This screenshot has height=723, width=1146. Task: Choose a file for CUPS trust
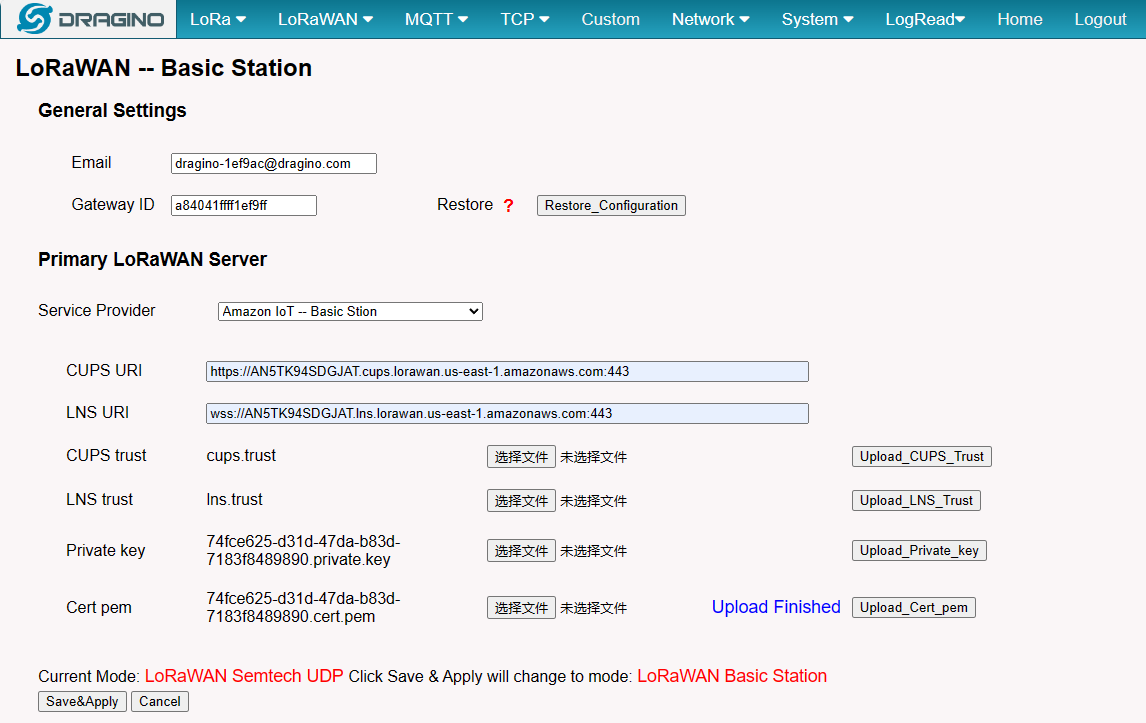tap(521, 457)
